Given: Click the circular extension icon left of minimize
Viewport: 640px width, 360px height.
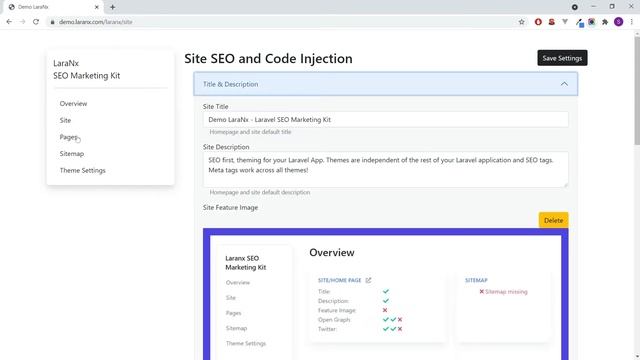Looking at the screenshot, I should (x=575, y=7).
